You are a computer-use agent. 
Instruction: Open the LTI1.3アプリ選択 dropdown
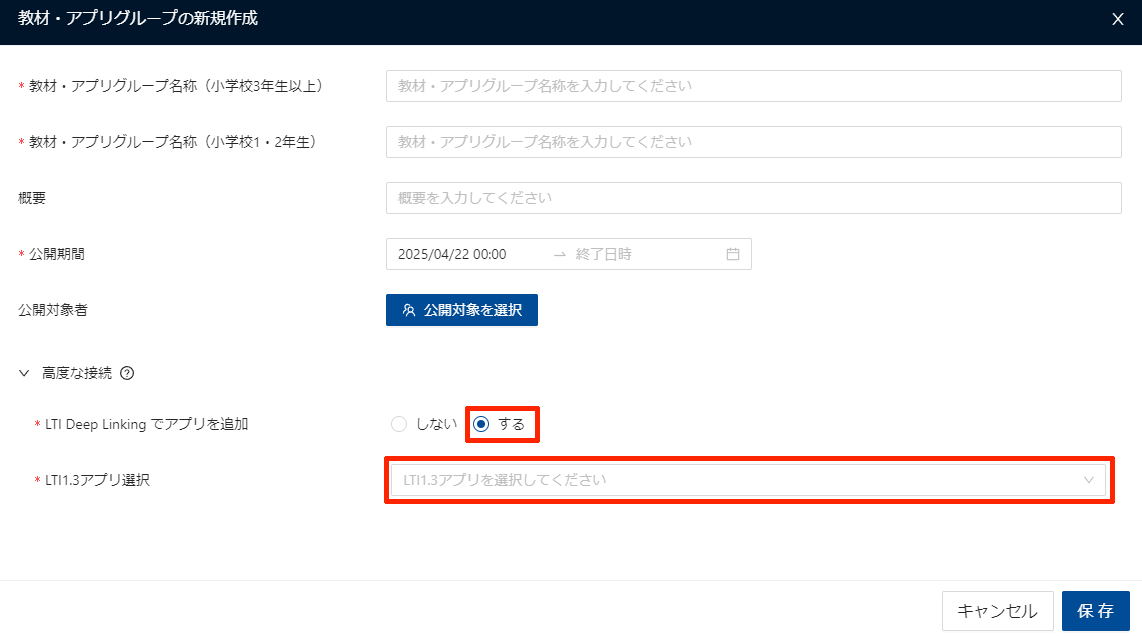(740, 480)
